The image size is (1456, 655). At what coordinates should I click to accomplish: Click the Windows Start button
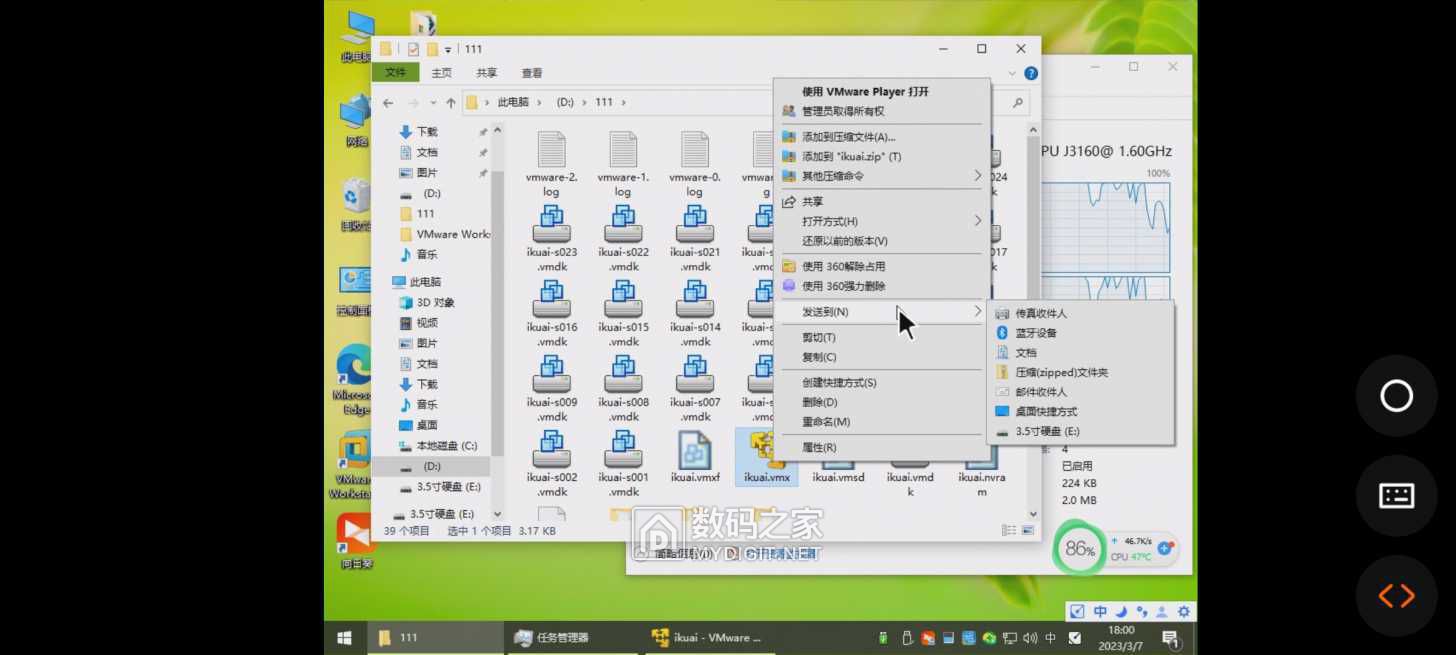[344, 637]
